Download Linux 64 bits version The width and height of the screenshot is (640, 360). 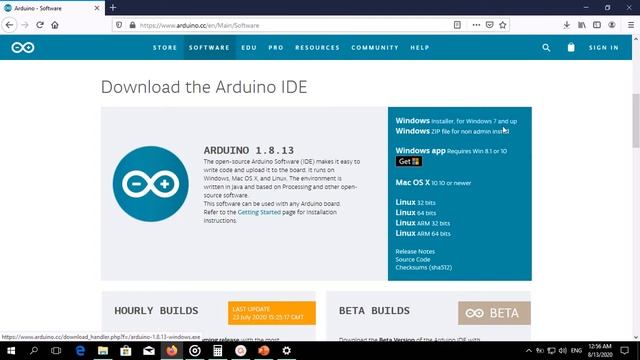416,213
